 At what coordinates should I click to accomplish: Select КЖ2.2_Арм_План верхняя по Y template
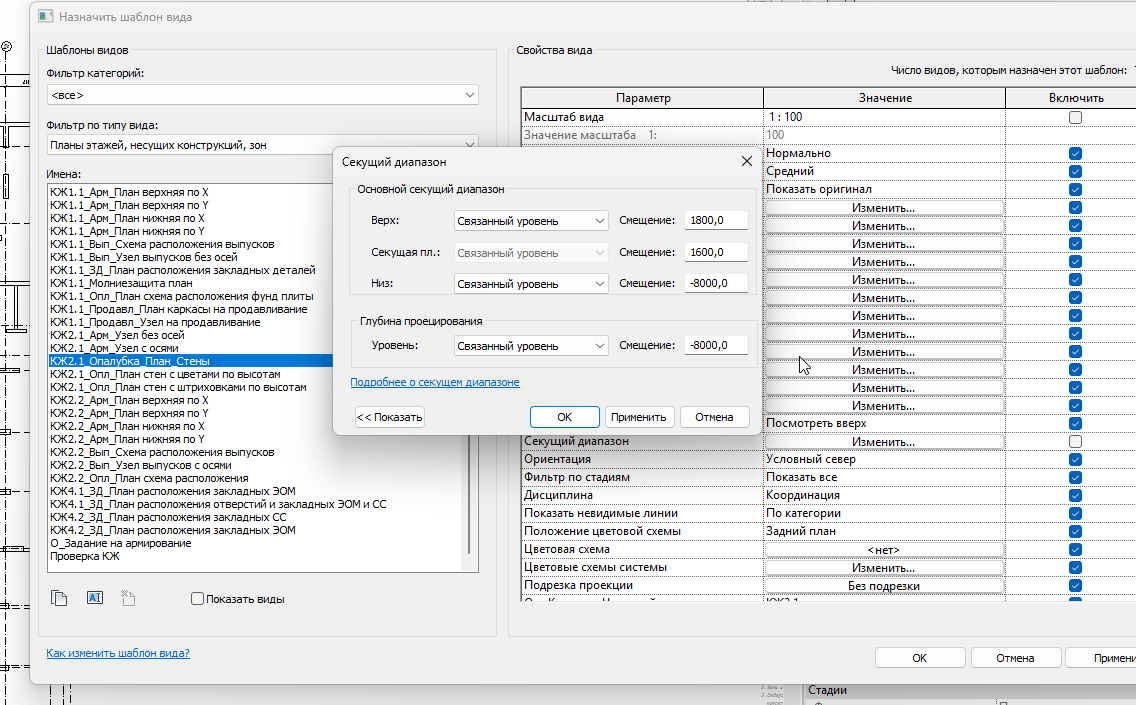click(129, 413)
